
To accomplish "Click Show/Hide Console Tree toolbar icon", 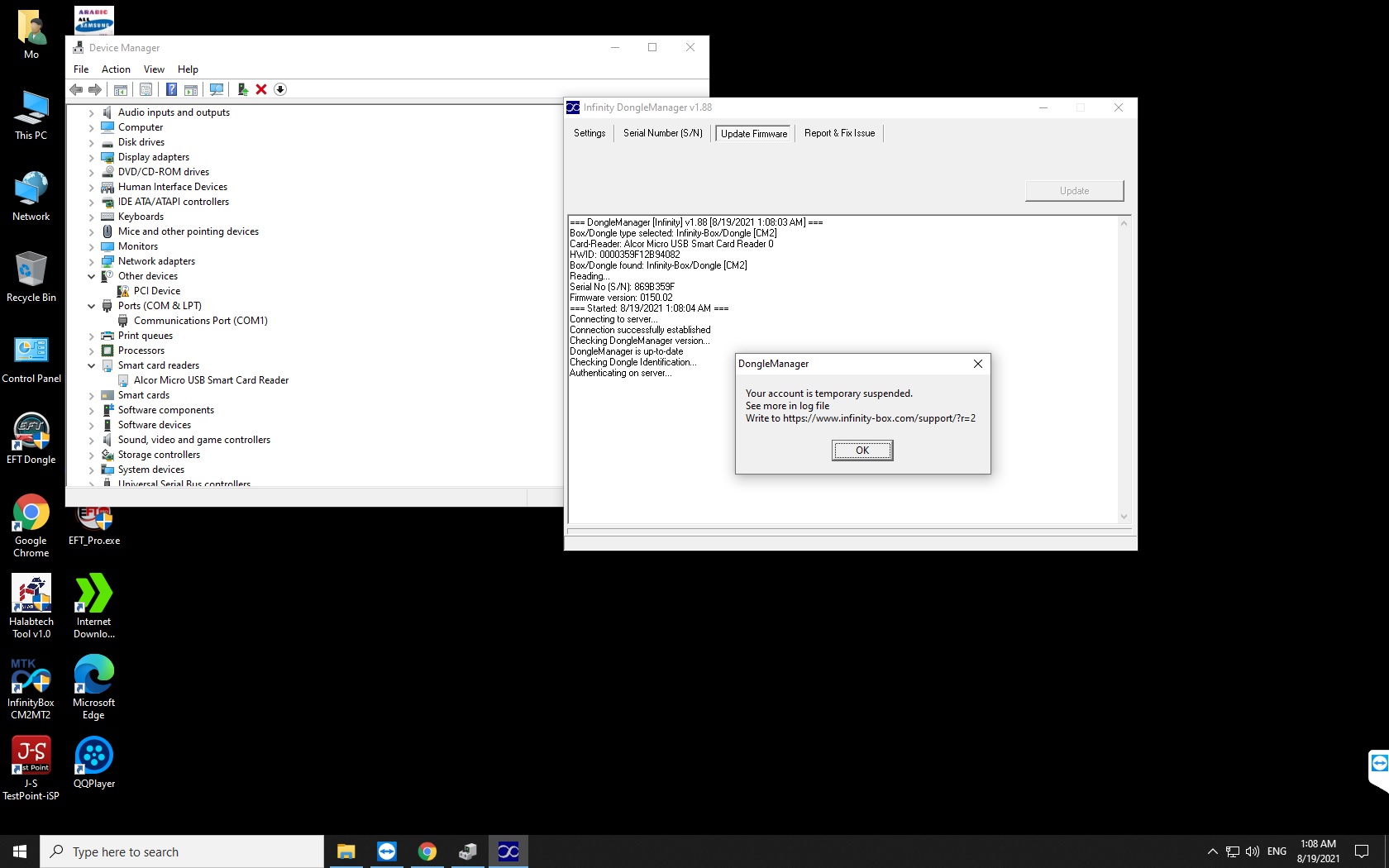I will coord(121,89).
